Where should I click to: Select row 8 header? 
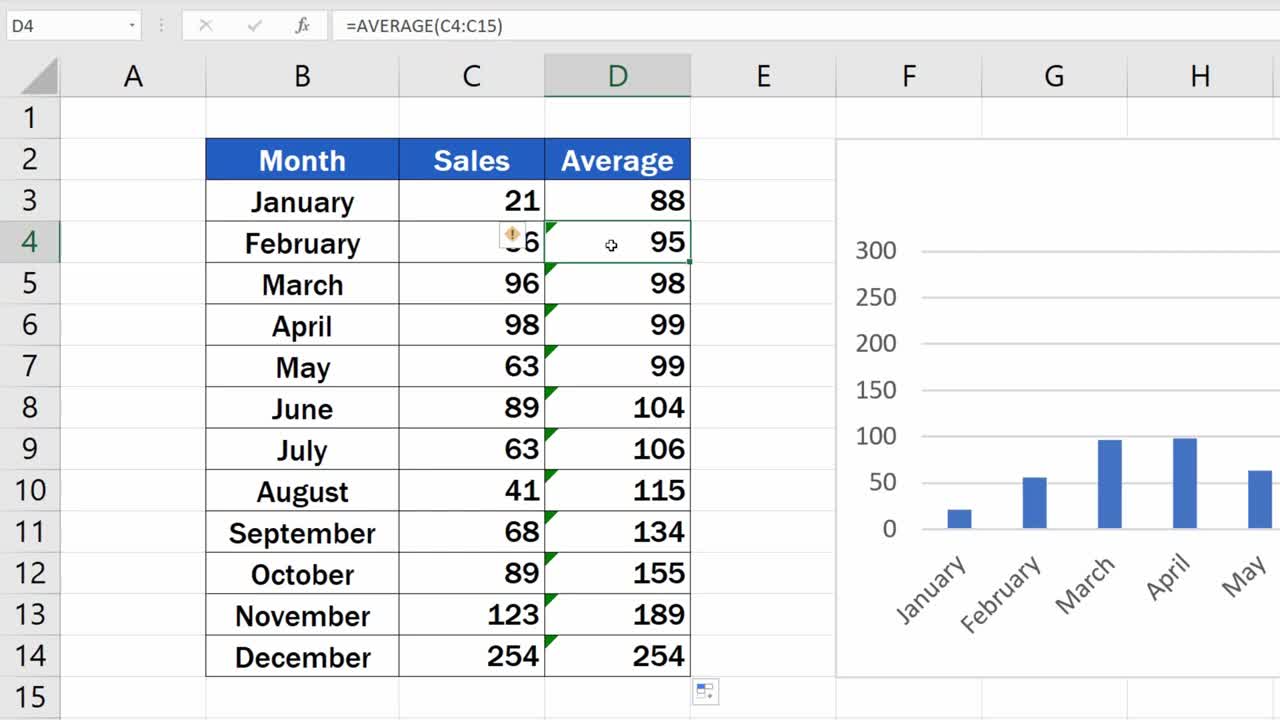(x=30, y=407)
